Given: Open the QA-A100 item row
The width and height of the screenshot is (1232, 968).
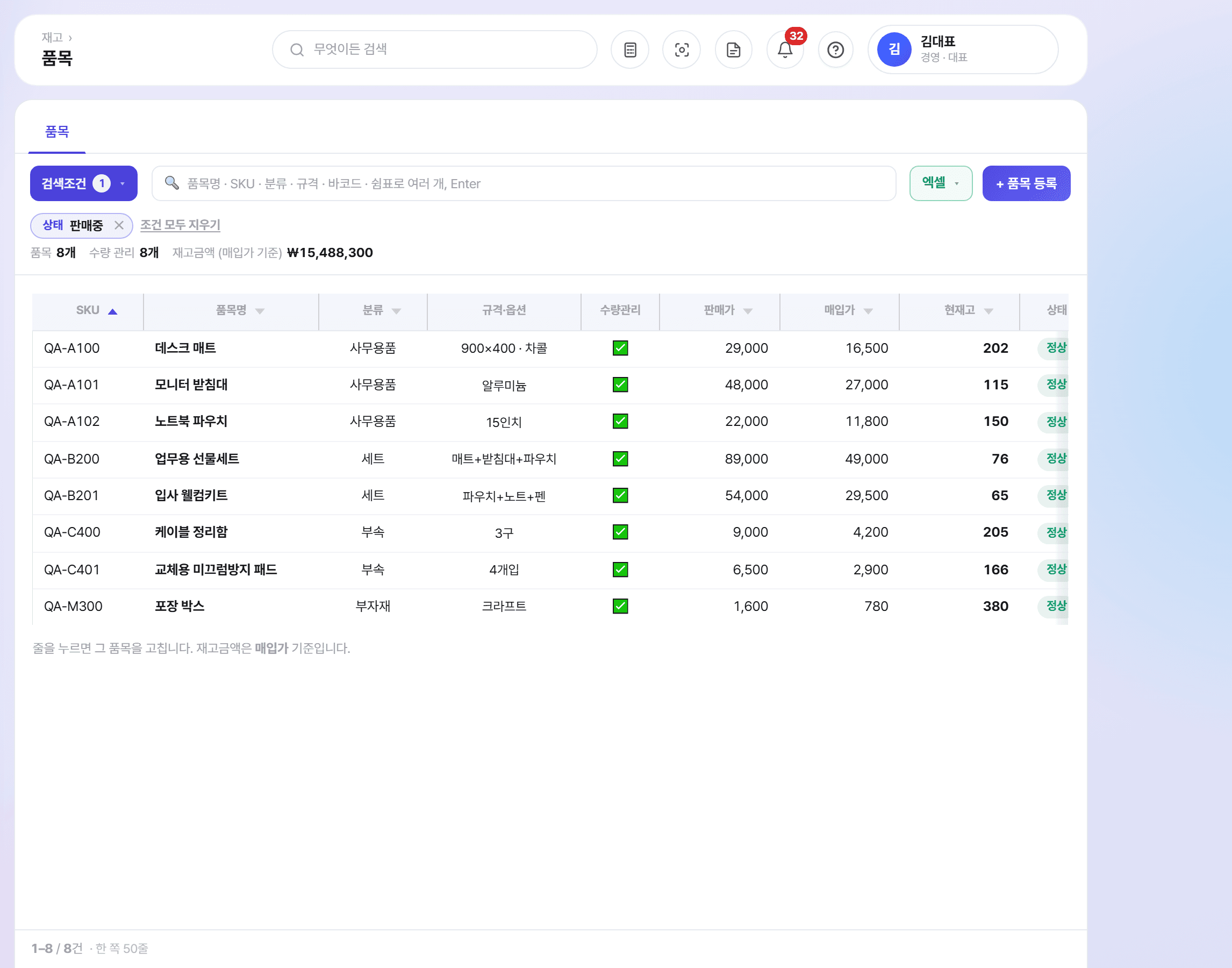Looking at the screenshot, I should [550, 348].
